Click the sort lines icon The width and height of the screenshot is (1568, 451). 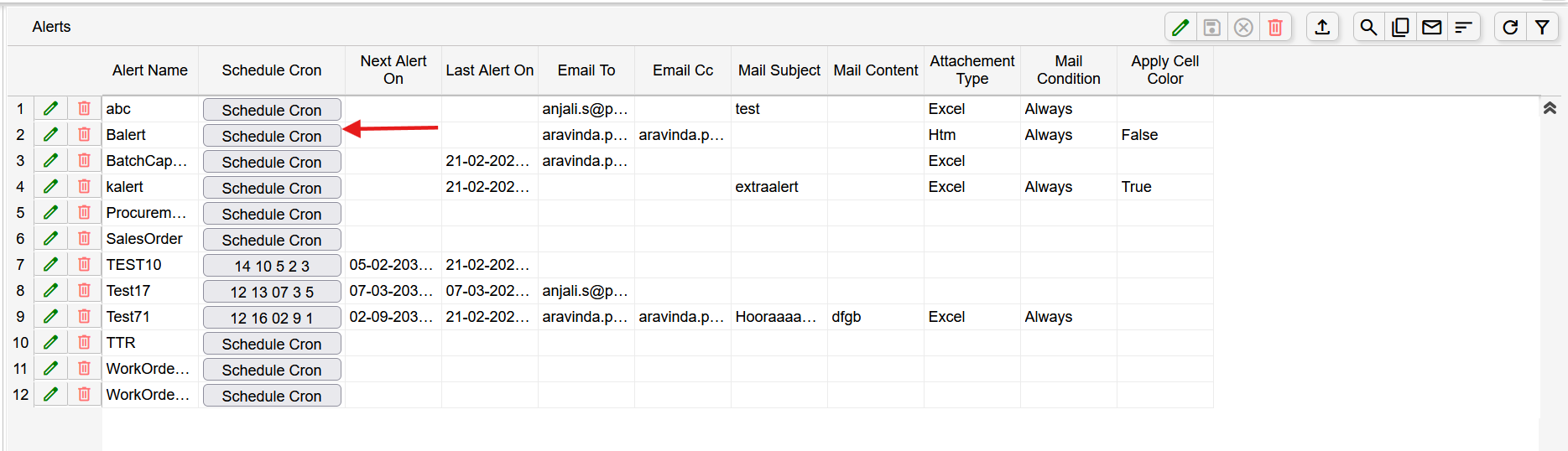1463,28
